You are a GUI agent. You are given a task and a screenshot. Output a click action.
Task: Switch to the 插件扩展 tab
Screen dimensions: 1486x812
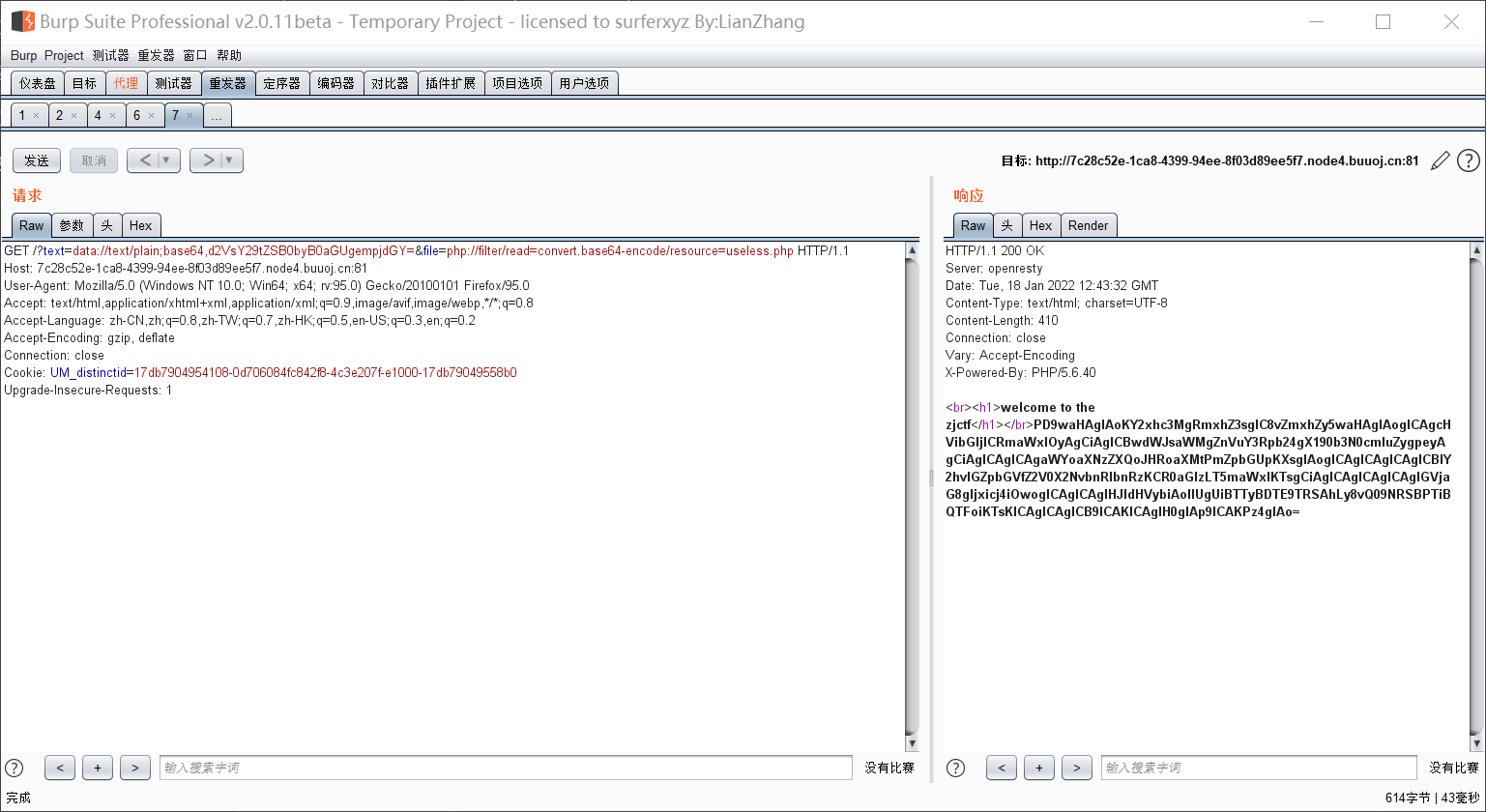[451, 83]
